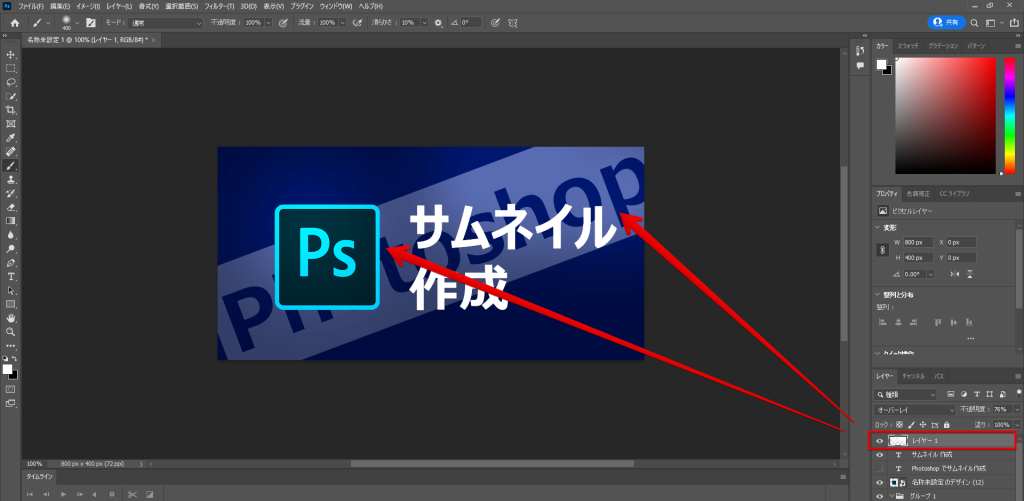Click the export share icon top right
Screen dimensions: 1024x501
(x=1014, y=22)
